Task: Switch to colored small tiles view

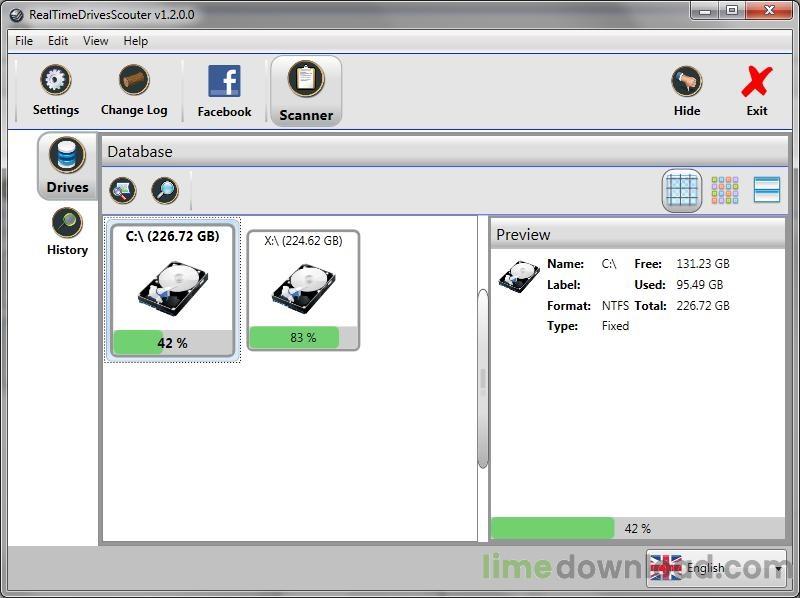Action: 725,190
